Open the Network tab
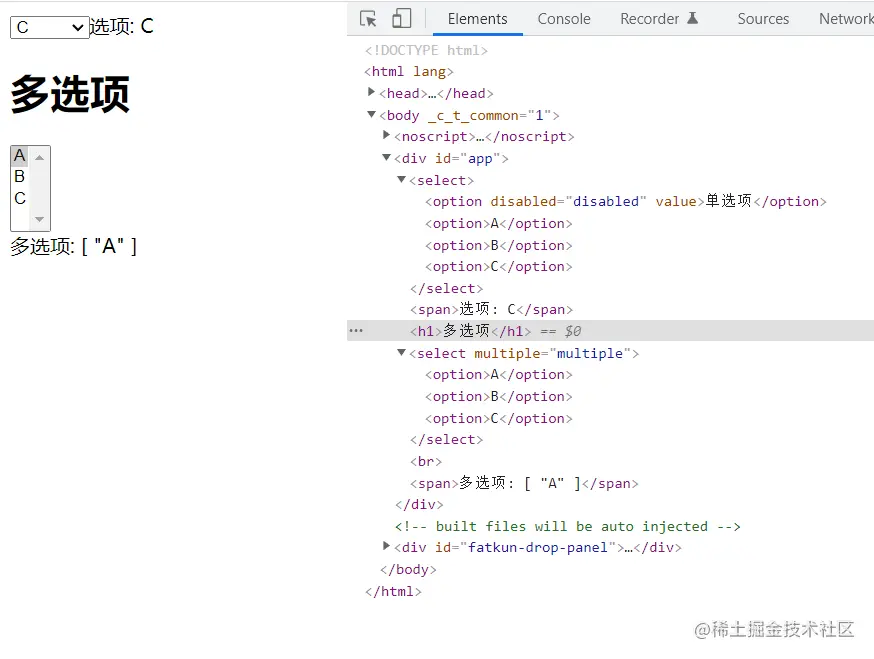 (x=846, y=19)
